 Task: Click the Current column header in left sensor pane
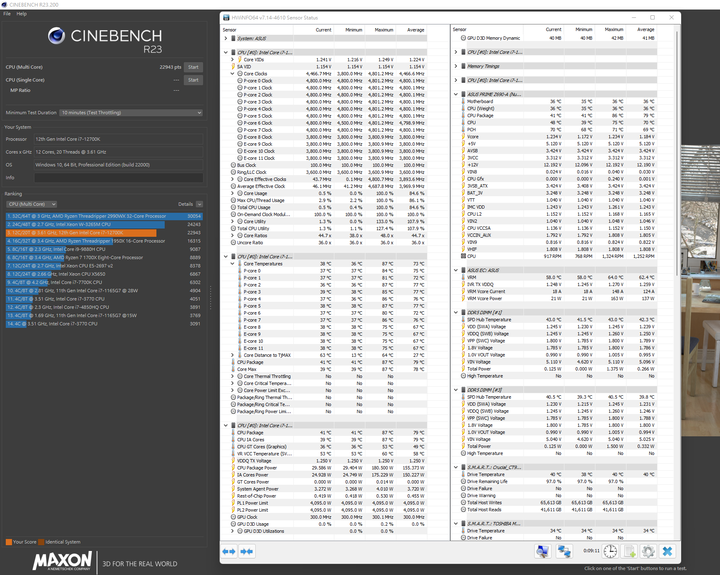(x=323, y=30)
